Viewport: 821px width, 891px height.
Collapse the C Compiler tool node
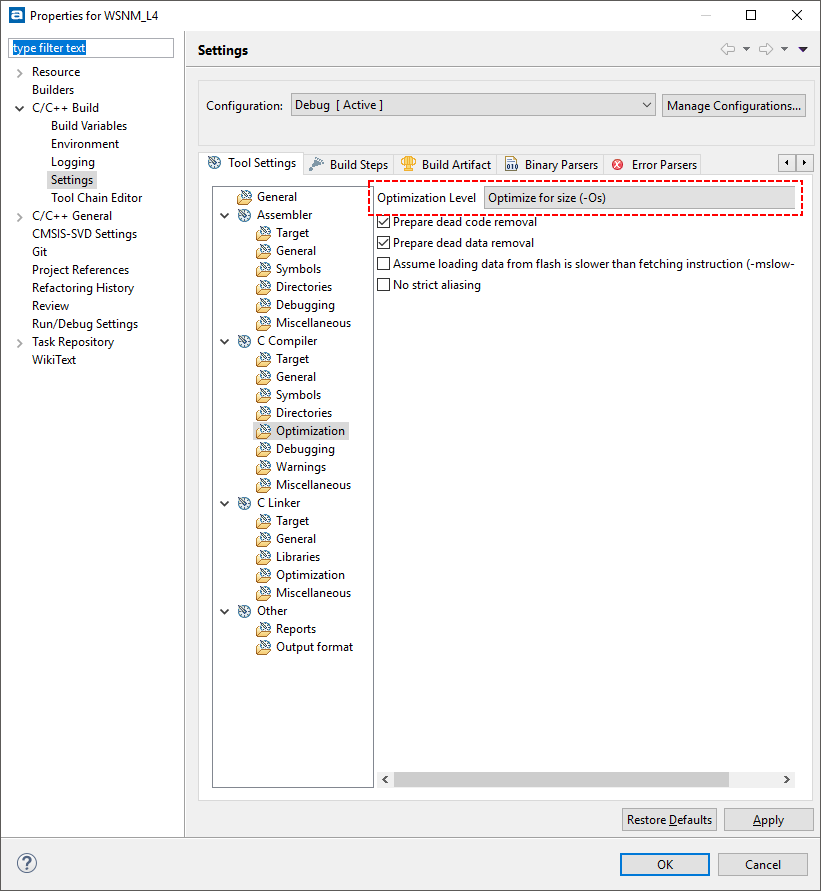click(225, 342)
